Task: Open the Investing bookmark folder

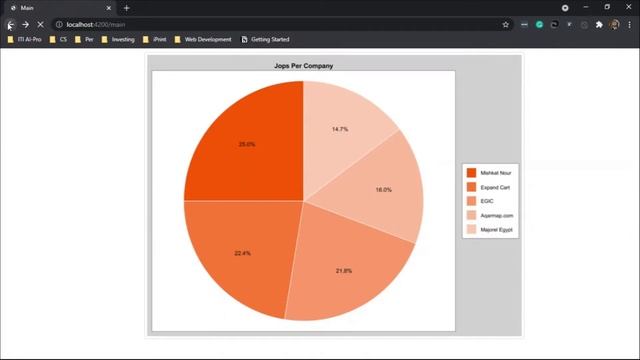Action: tap(118, 40)
